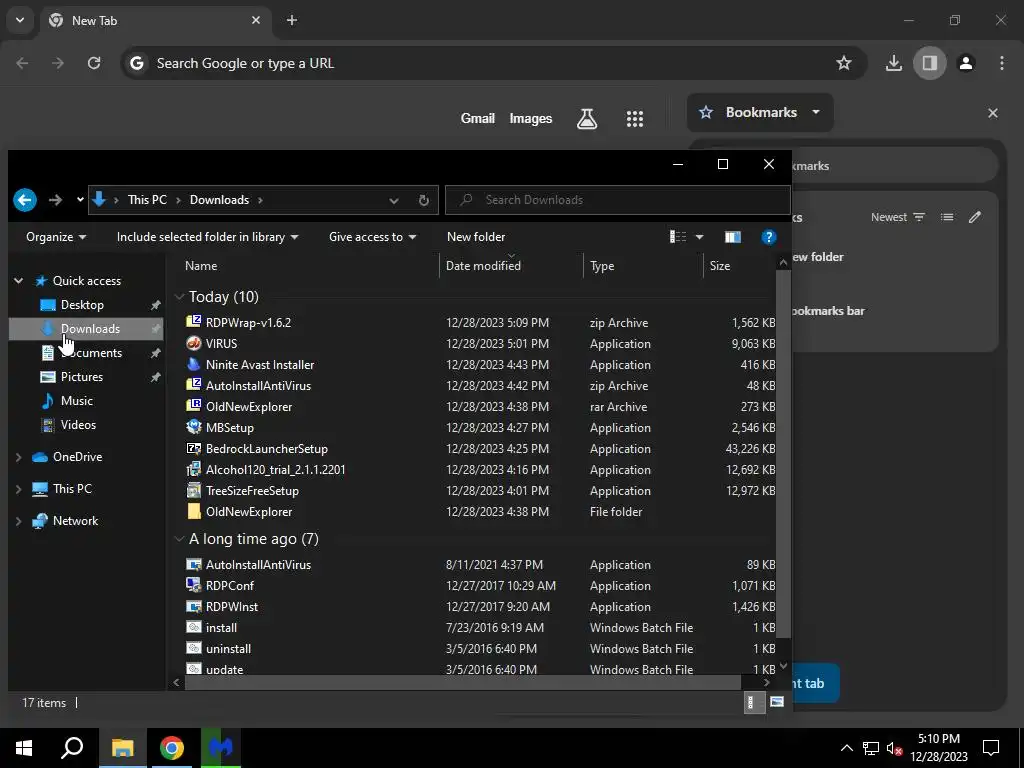This screenshot has height=768, width=1024.
Task: Select the RDPWInst application icon
Action: (x=193, y=607)
